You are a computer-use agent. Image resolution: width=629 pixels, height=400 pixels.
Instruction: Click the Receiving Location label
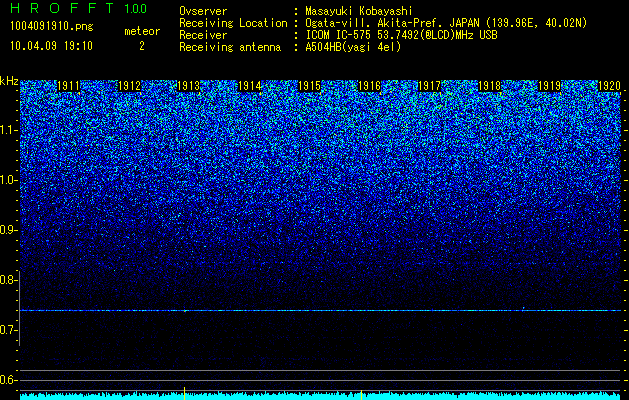coord(233,23)
